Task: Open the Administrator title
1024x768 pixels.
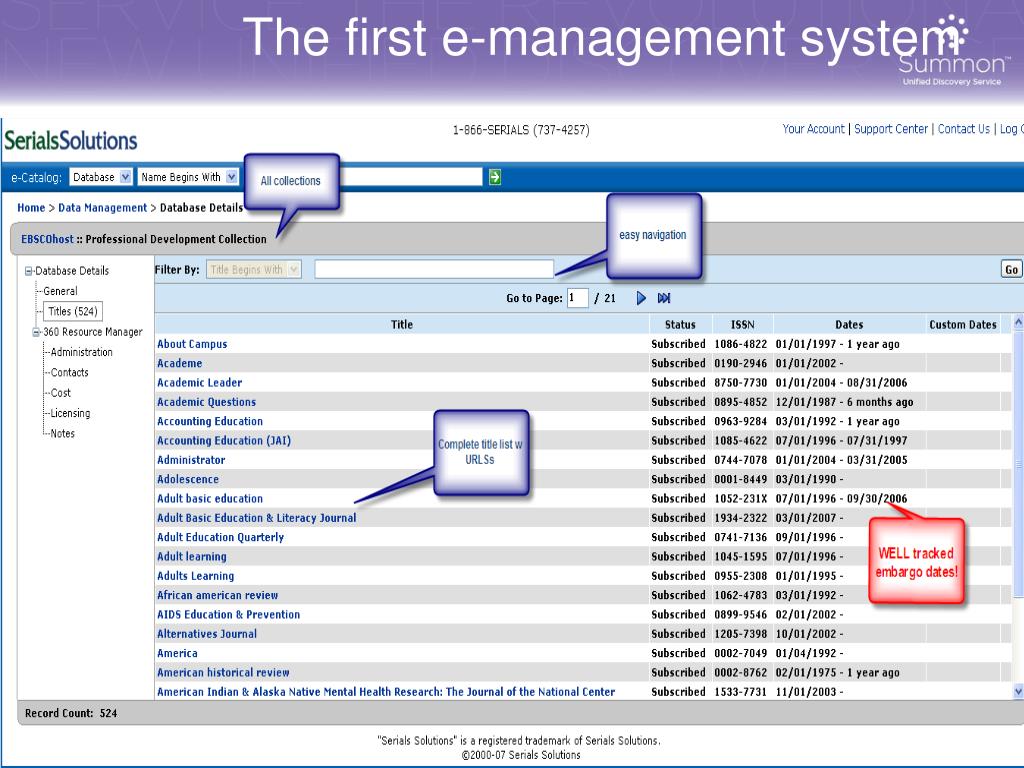Action: tap(191, 460)
